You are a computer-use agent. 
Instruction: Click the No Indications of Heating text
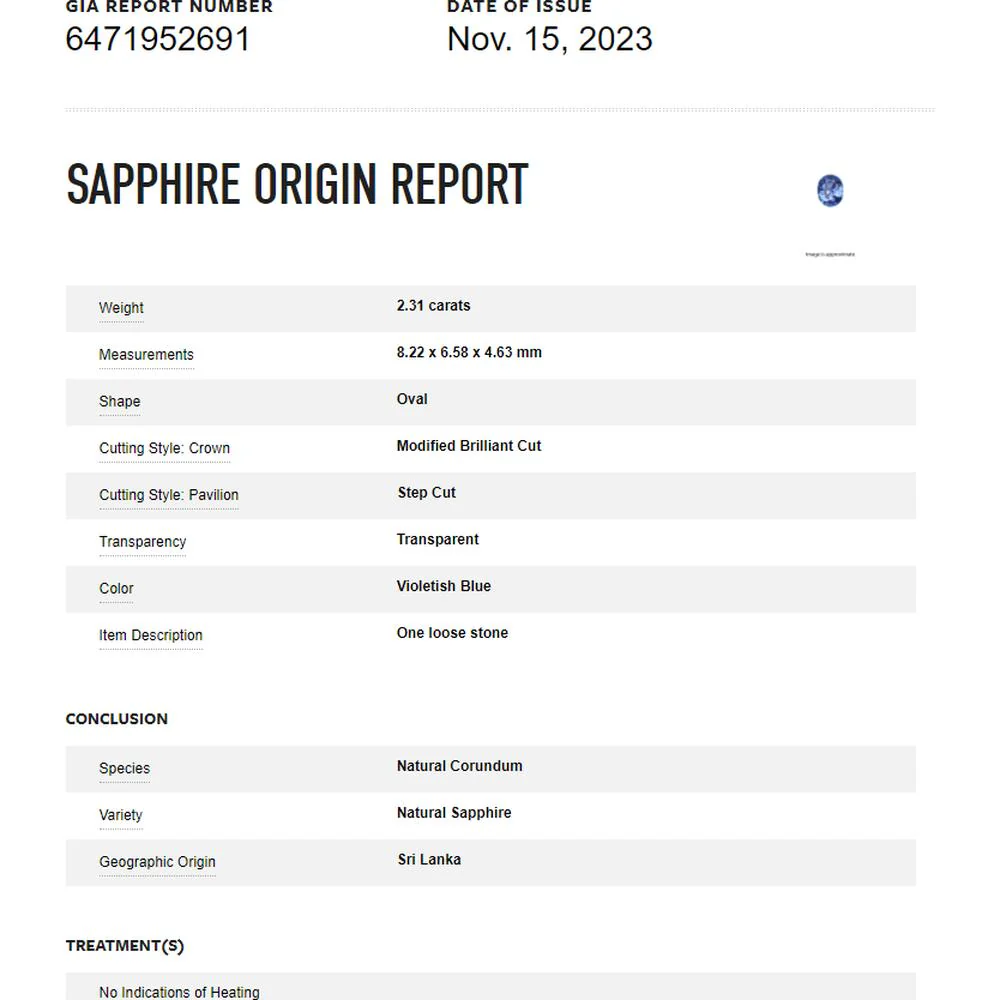pos(179,992)
